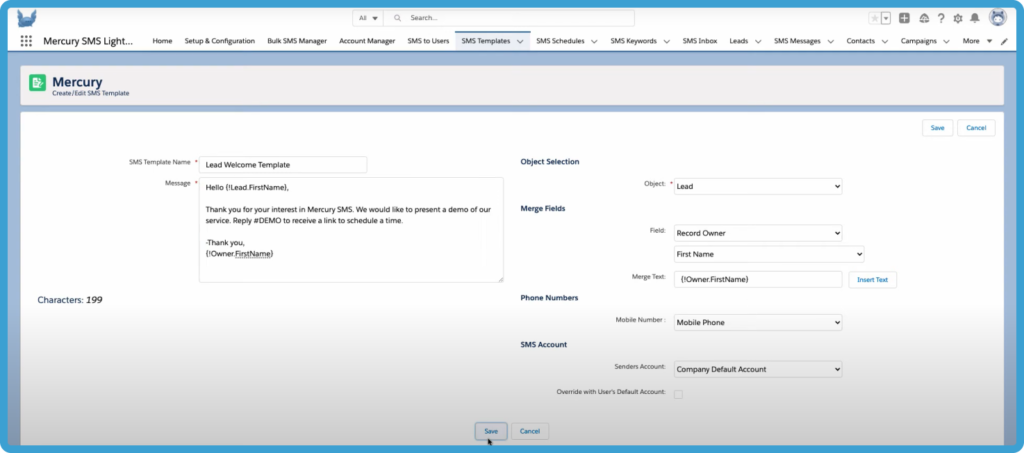Click the bottom Cancel button
Viewport: 1024px width, 453px height.
pos(530,431)
